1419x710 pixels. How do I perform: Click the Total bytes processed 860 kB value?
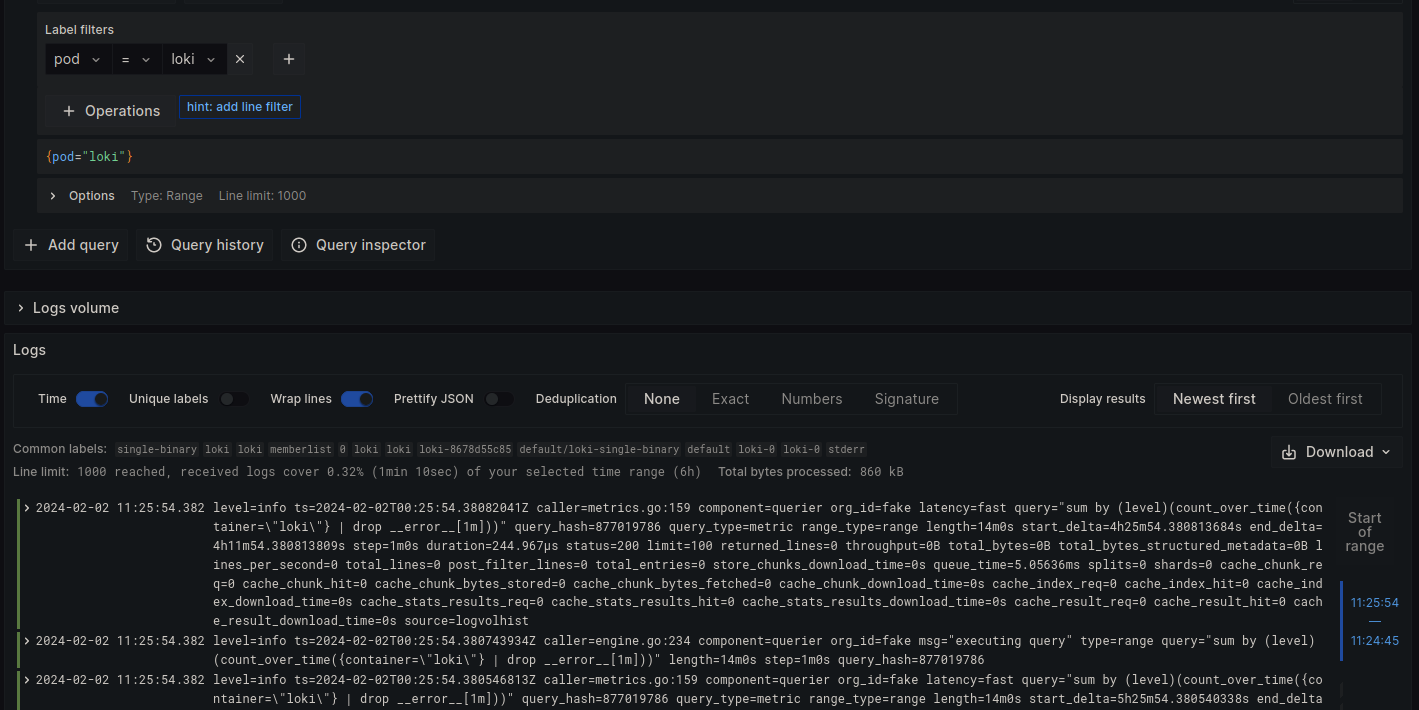tap(880, 472)
